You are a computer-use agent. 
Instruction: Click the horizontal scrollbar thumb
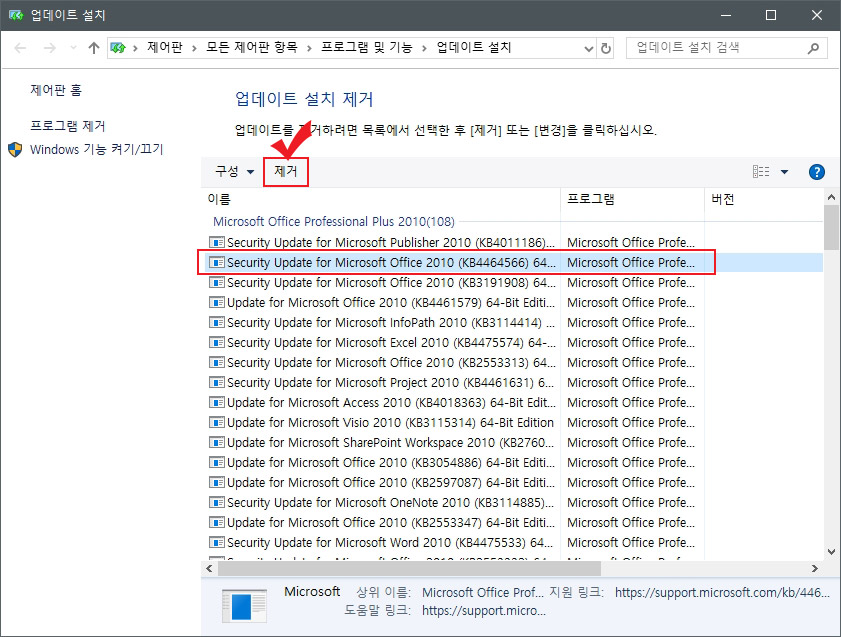[x=409, y=568]
